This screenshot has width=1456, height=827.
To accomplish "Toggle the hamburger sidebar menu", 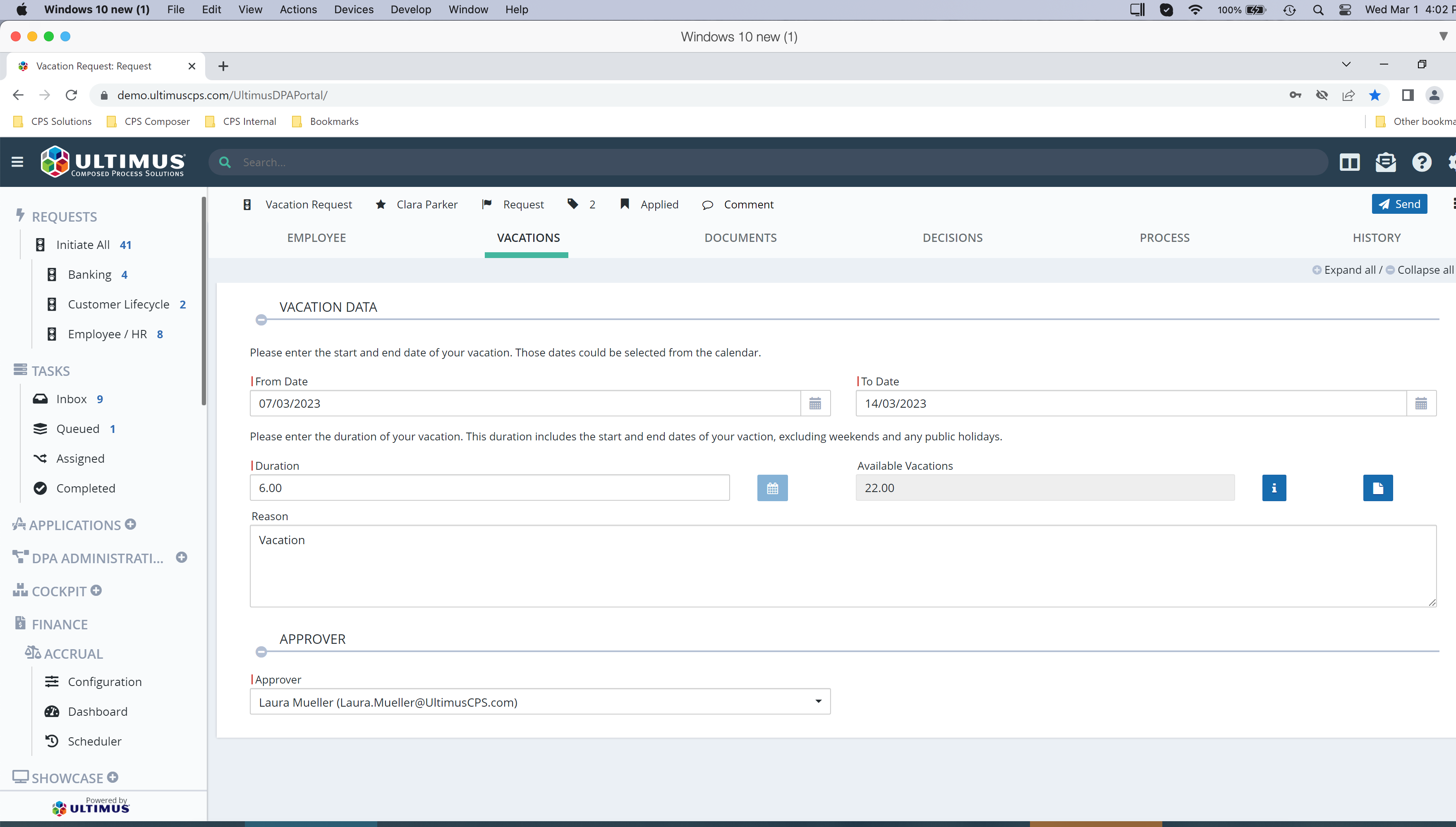I will (x=17, y=163).
